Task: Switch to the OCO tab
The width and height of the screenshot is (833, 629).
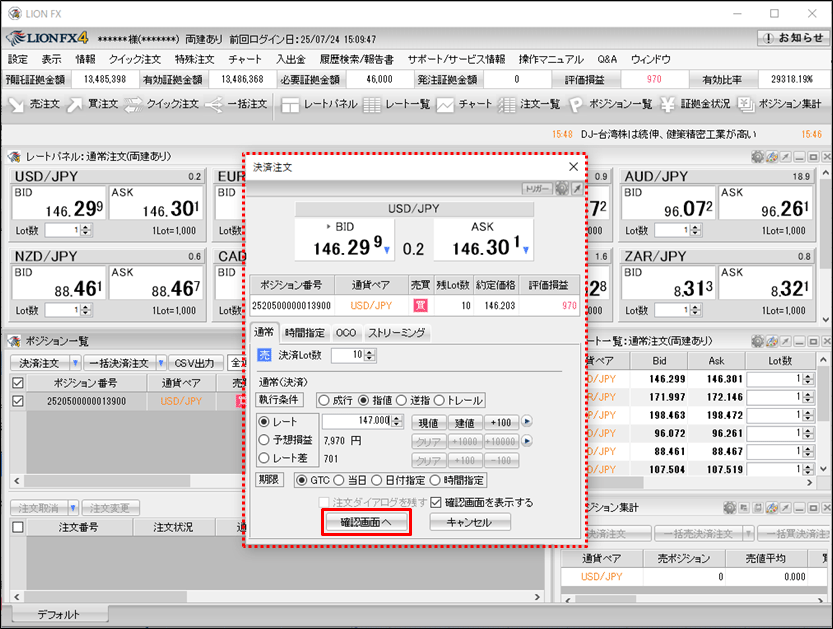Action: pyautogui.click(x=345, y=333)
